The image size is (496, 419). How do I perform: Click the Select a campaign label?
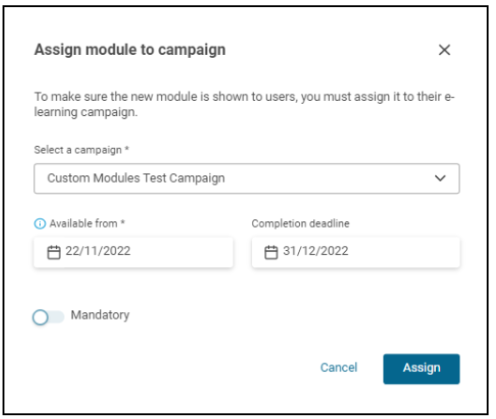(81, 150)
